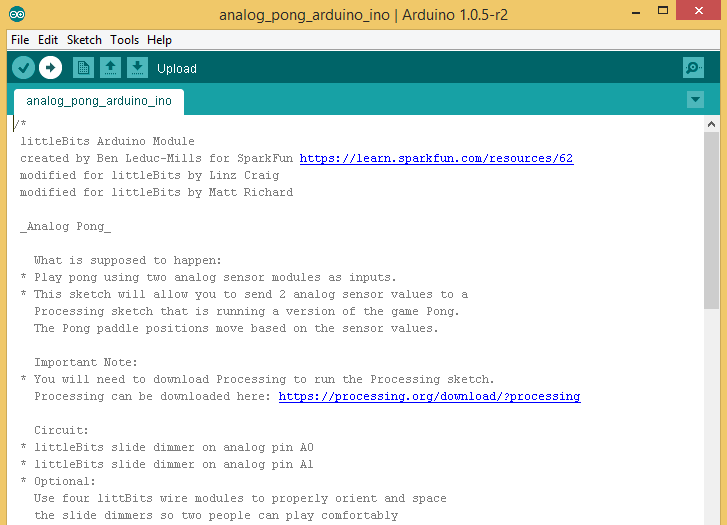Click the "* Optional:" line
727x525 pixels.
tap(57, 481)
